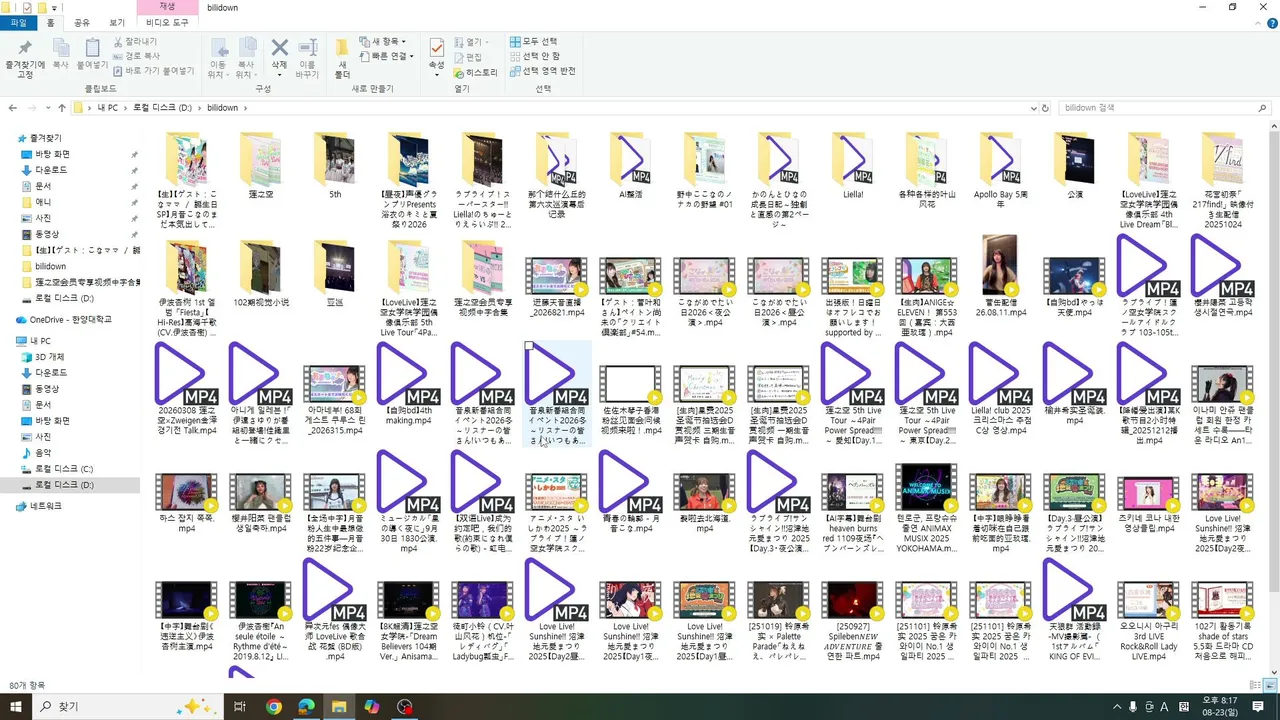Switch to the 홈 ribbon tab
1280x720 pixels.
(51, 22)
